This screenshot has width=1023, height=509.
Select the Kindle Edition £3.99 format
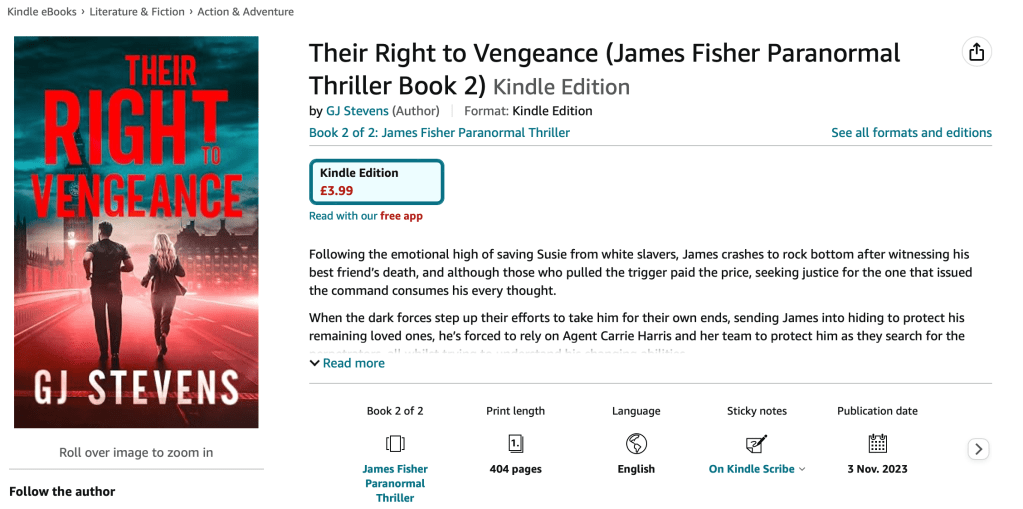pos(376,181)
